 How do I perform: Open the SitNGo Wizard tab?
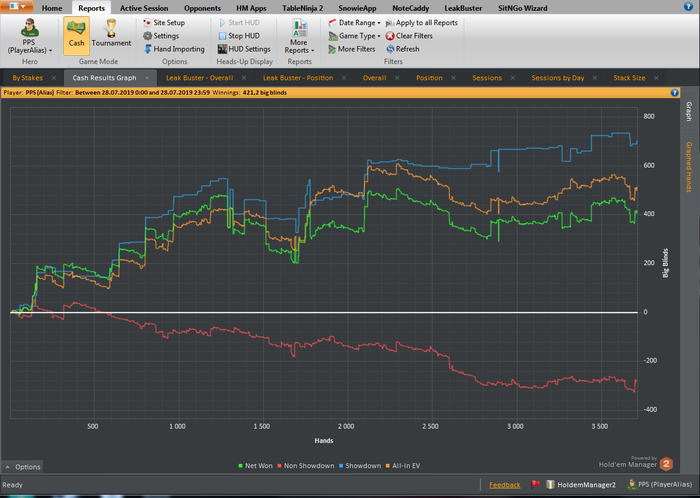pyautogui.click(x=522, y=8)
